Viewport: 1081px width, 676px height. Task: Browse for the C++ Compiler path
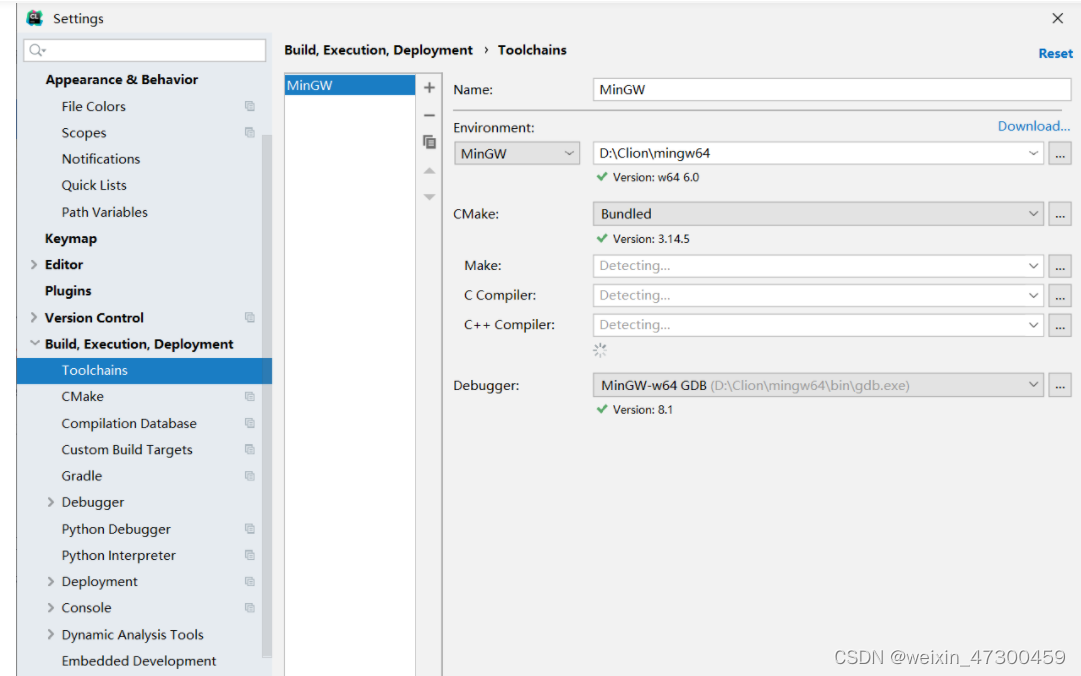(1060, 325)
